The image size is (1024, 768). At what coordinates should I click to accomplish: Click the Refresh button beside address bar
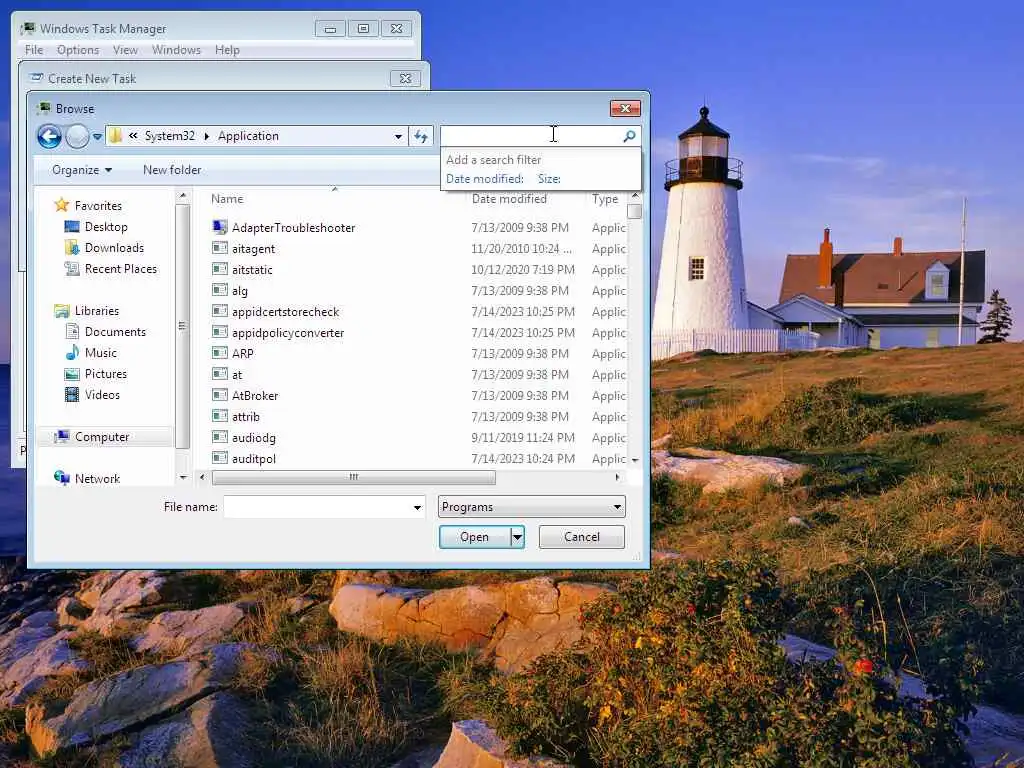click(x=421, y=136)
